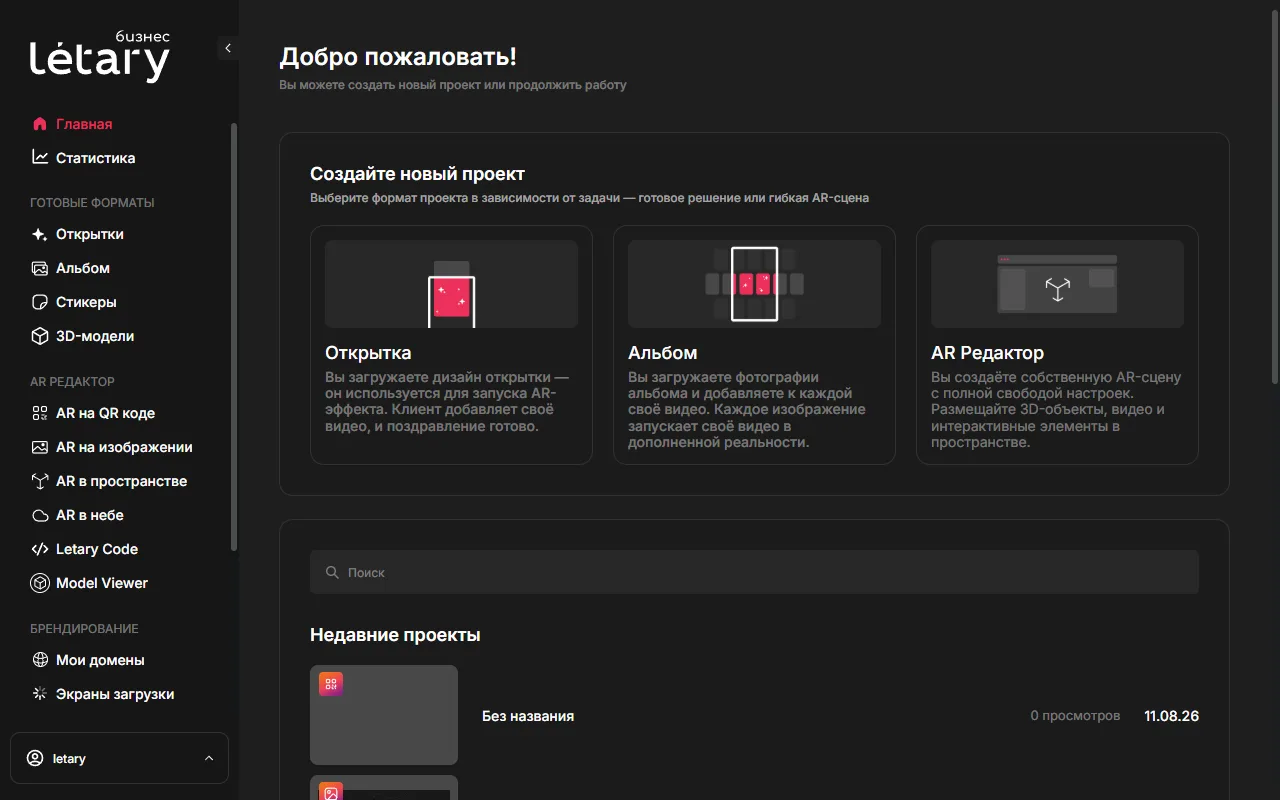Viewport: 1280px width, 800px height.
Task: Click the chart icon beside Статистика
Action: 40,158
